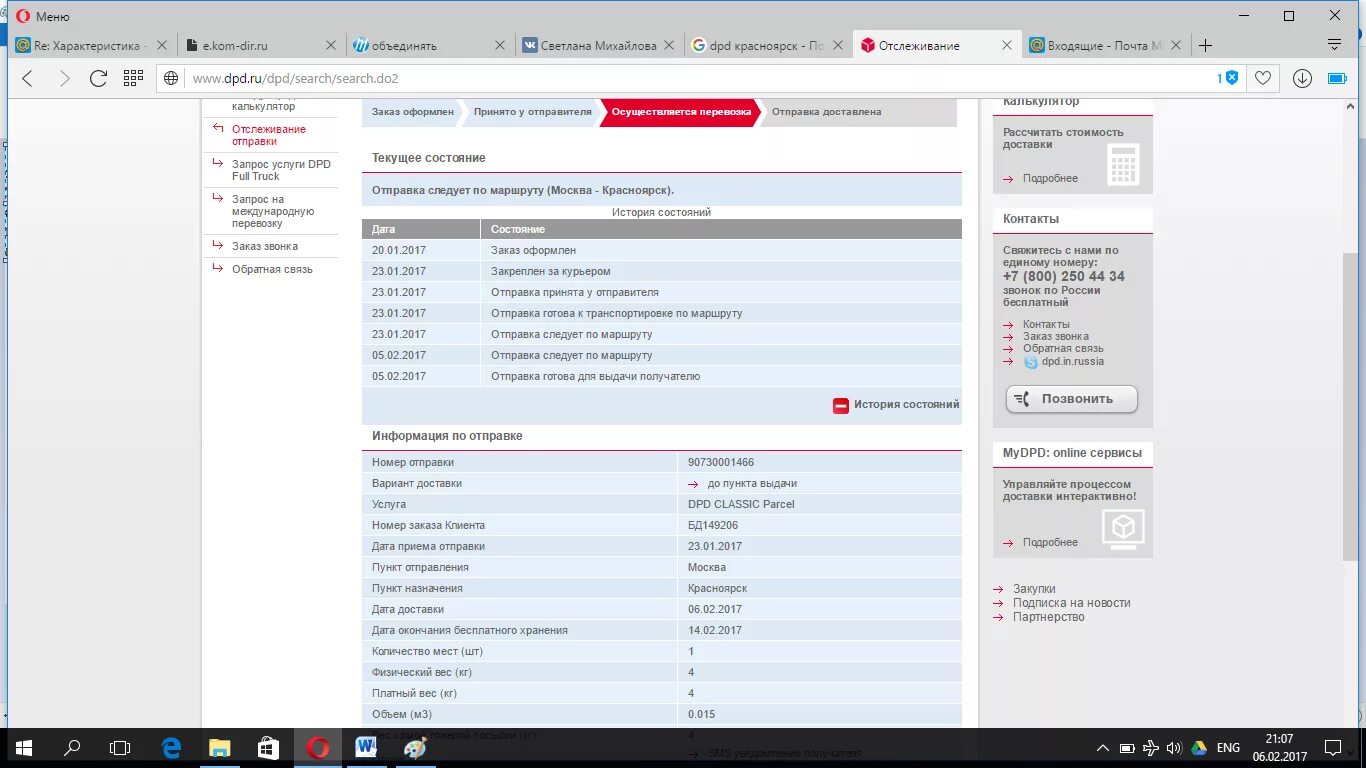Switch to e.kom-dir.ru tab
Image resolution: width=1366 pixels, height=768 pixels.
click(x=262, y=45)
